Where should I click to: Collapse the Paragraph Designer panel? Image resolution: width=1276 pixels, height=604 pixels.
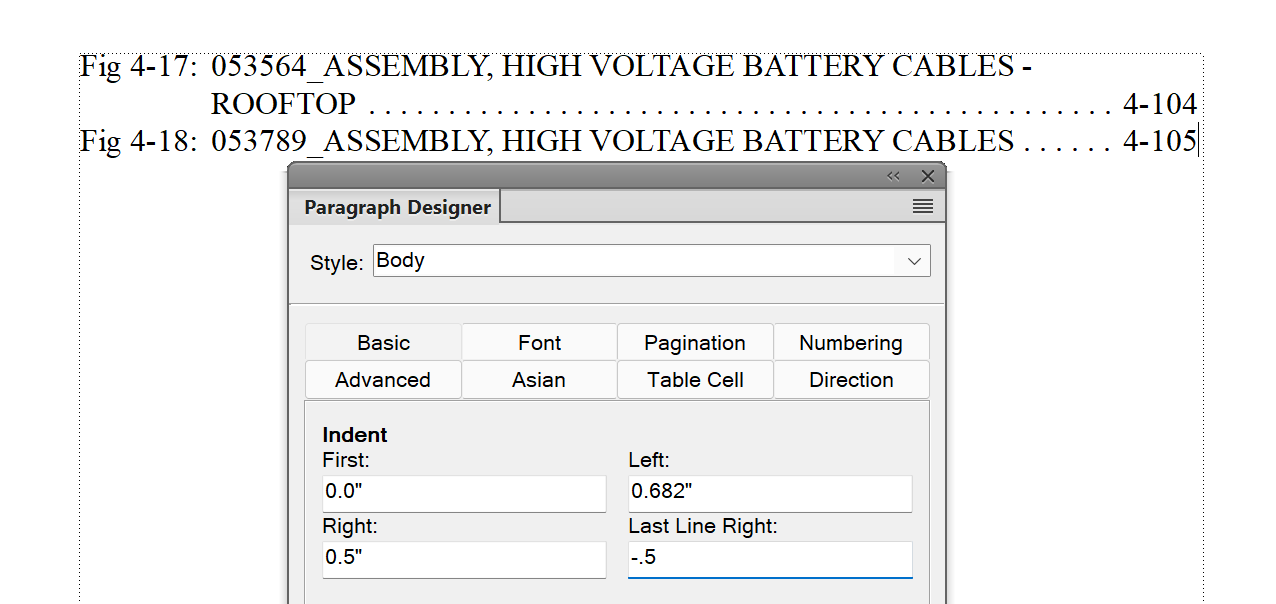[893, 175]
